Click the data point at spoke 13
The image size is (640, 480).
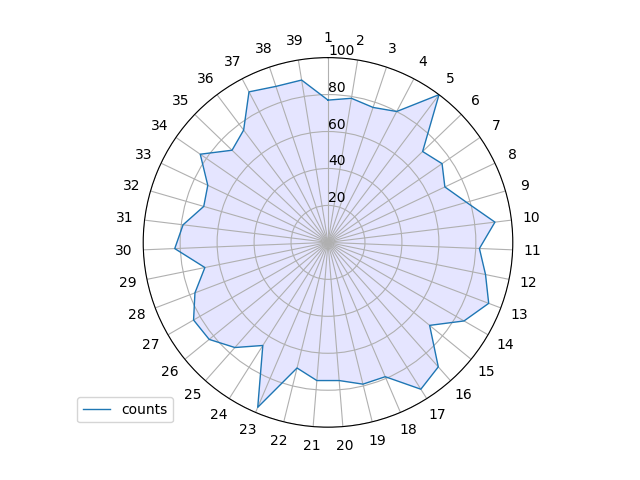tap(489, 304)
